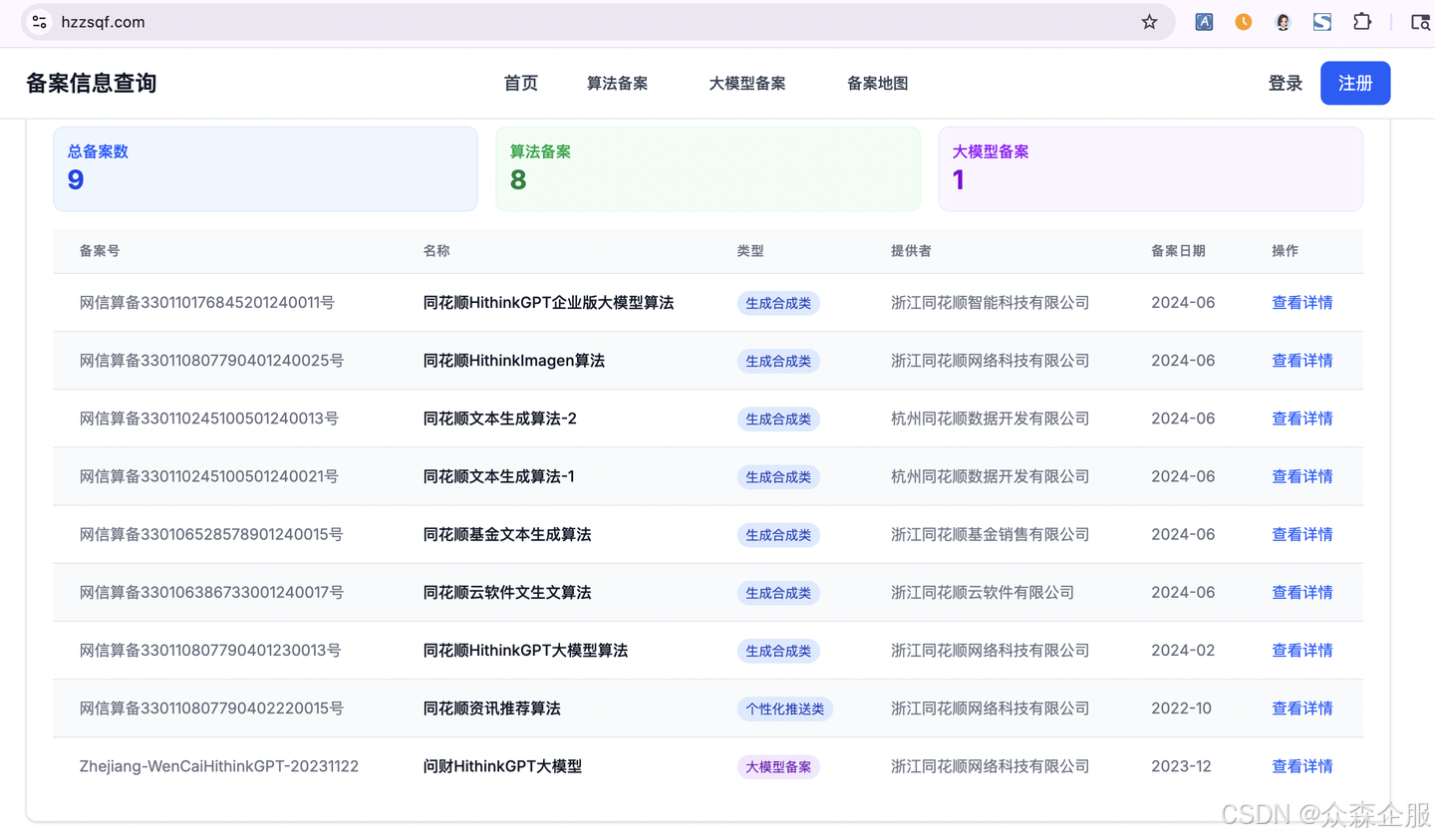
Task: Open the avatar face extension icon
Action: point(1283,22)
